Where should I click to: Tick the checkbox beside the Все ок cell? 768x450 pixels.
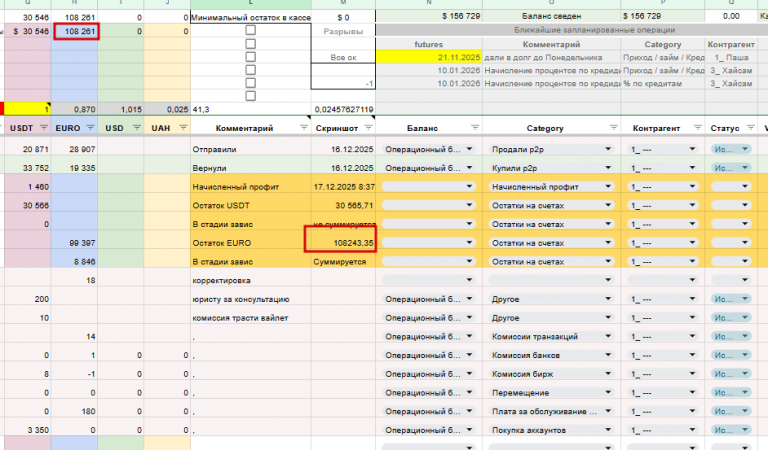click(250, 57)
